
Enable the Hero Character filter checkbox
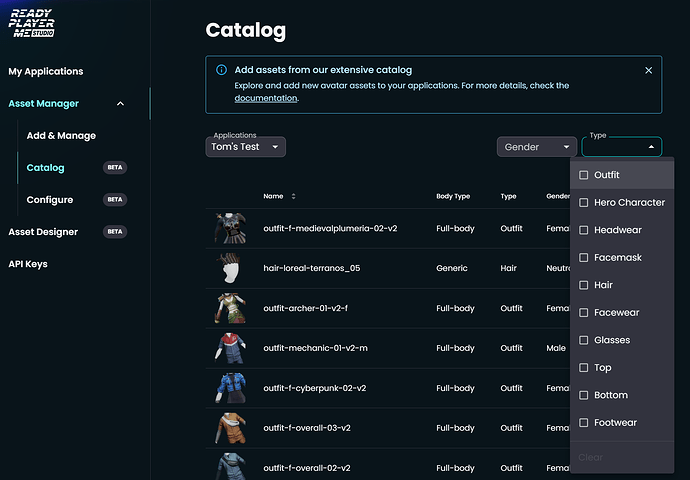click(x=584, y=203)
